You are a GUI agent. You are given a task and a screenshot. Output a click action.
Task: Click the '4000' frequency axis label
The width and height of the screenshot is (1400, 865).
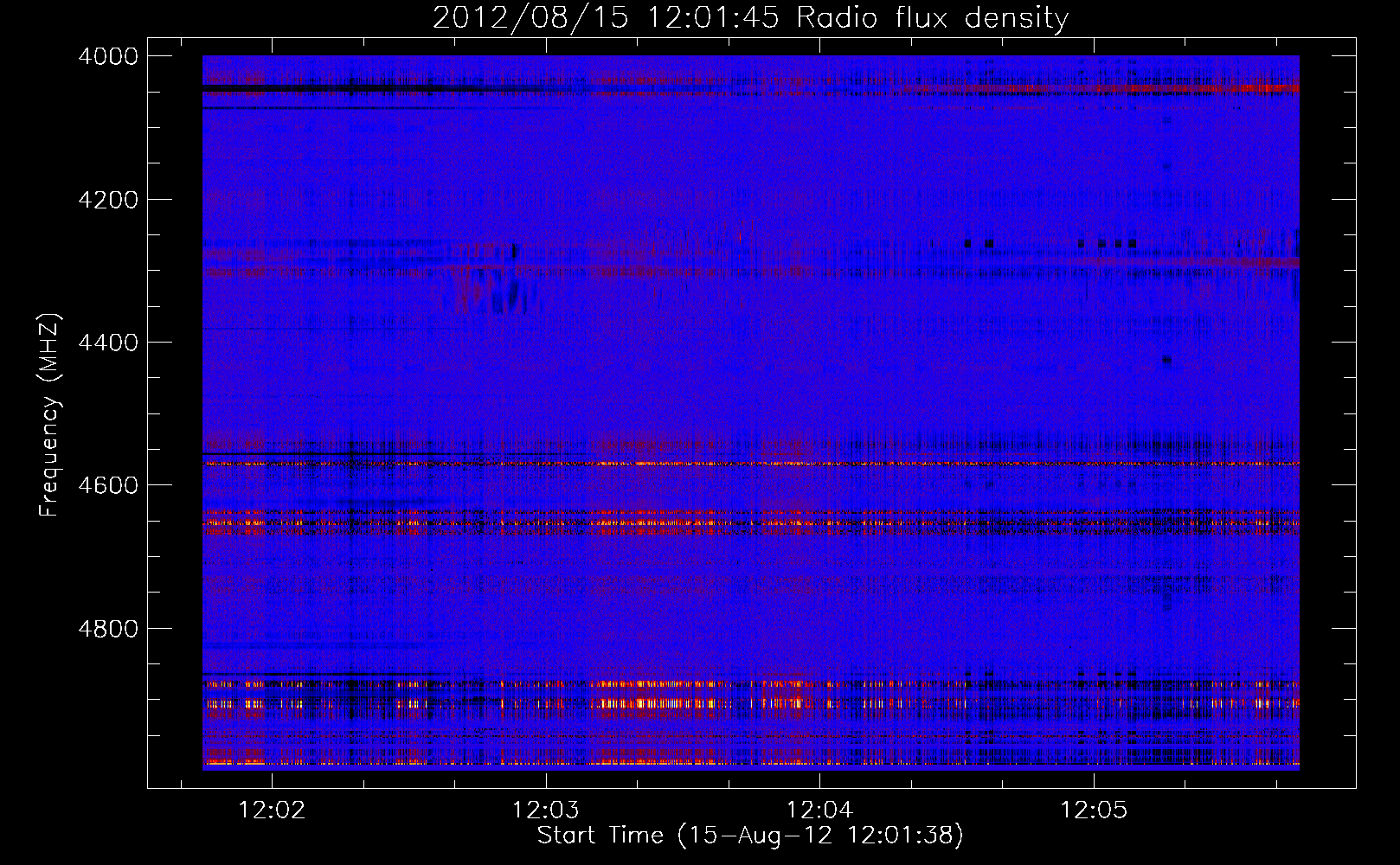[108, 56]
